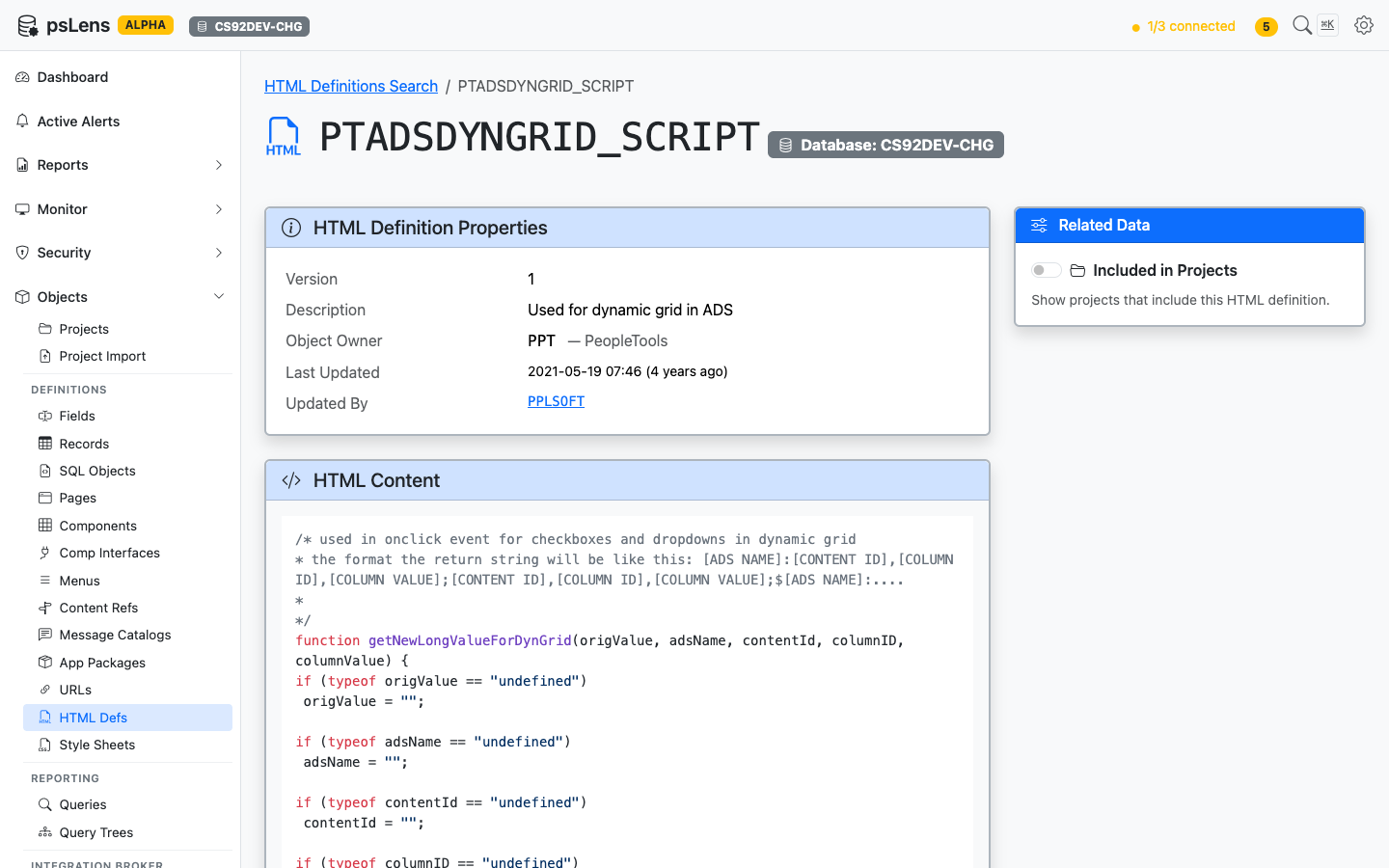The height and width of the screenshot is (868, 1389).
Task: Click the yellow 5 notifications badge
Action: tap(1266, 27)
